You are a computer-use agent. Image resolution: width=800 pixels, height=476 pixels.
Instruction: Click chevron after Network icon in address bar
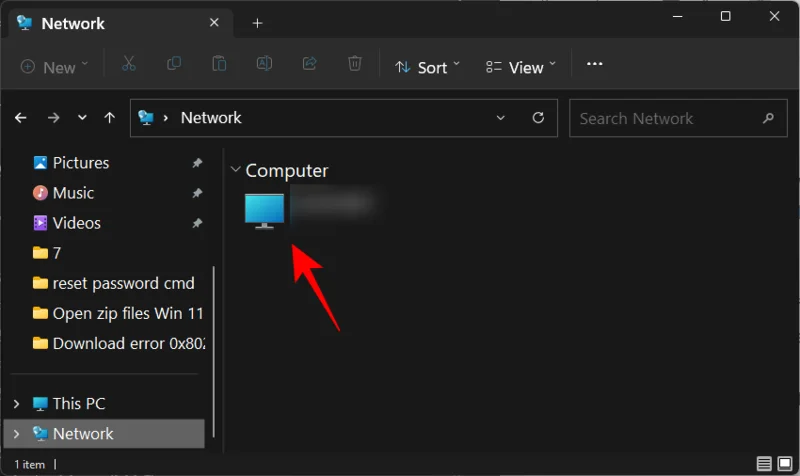166,118
